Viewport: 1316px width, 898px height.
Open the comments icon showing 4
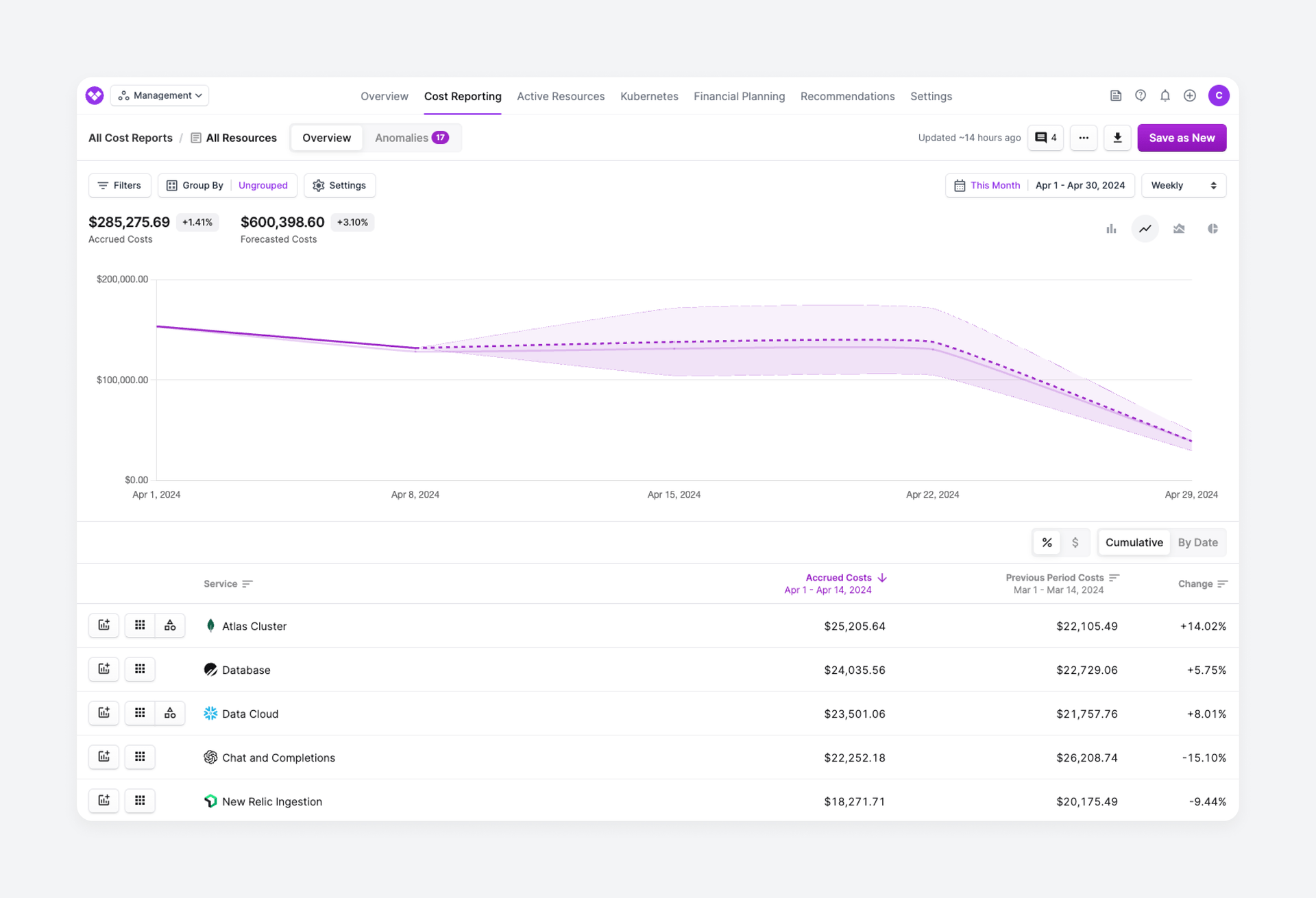(x=1045, y=138)
